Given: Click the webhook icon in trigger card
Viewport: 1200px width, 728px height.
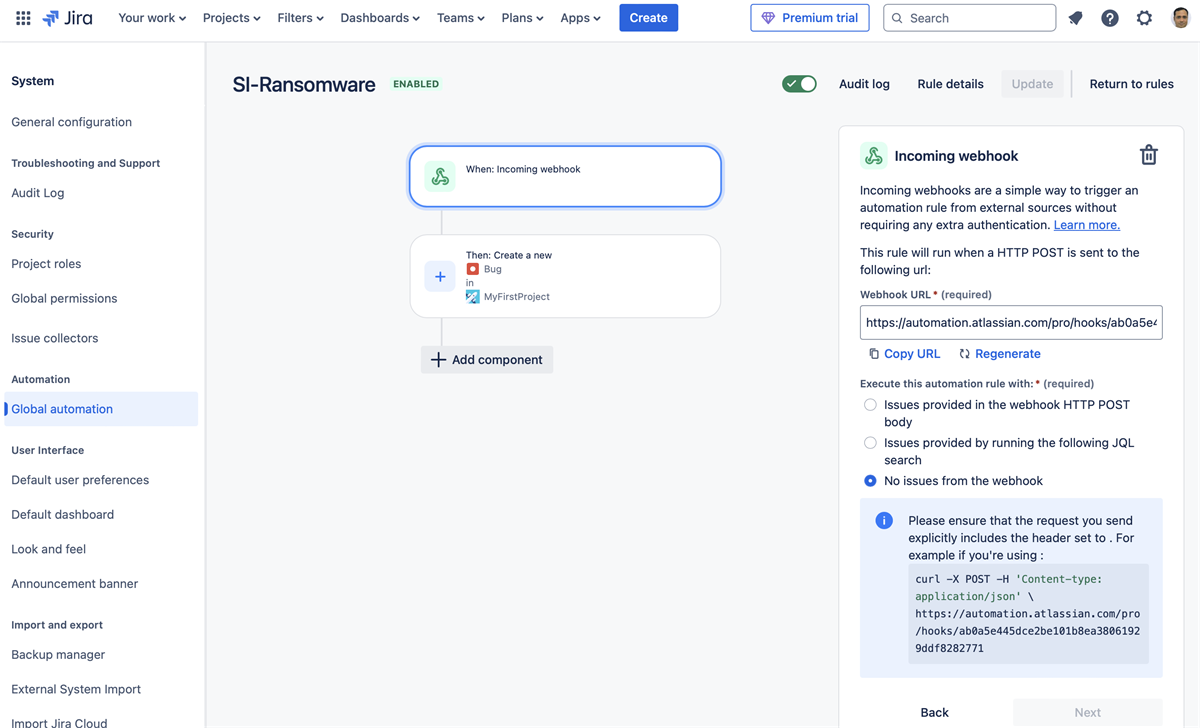Looking at the screenshot, I should point(440,176).
